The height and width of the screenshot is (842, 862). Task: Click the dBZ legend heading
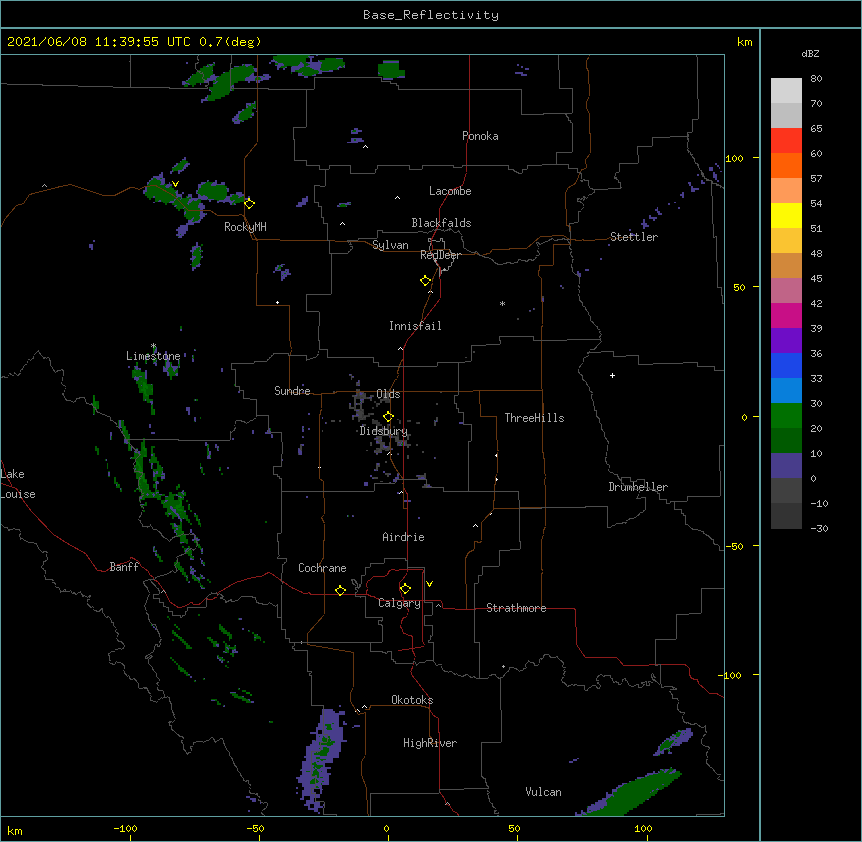pyautogui.click(x=810, y=53)
